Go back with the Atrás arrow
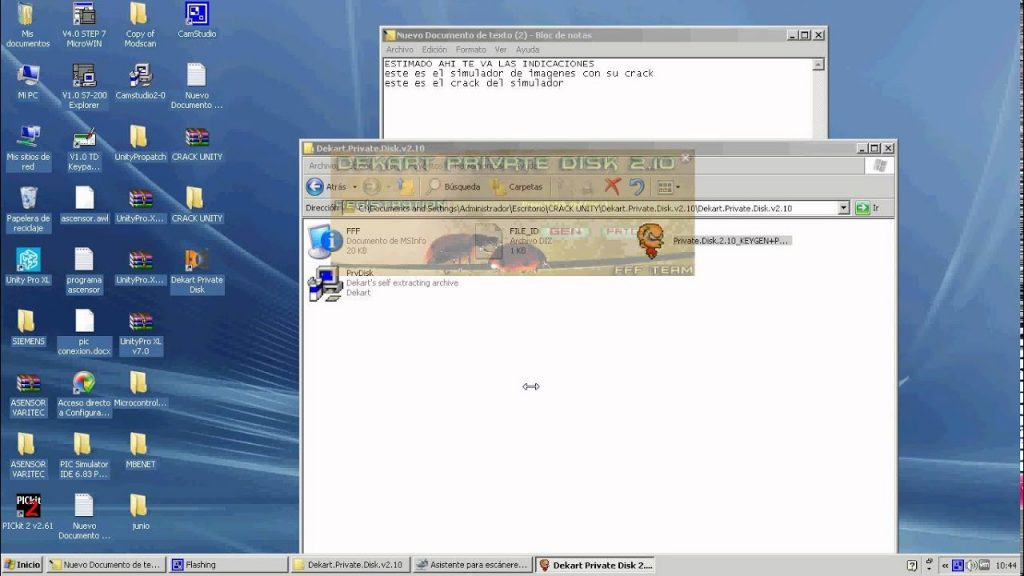 point(326,187)
